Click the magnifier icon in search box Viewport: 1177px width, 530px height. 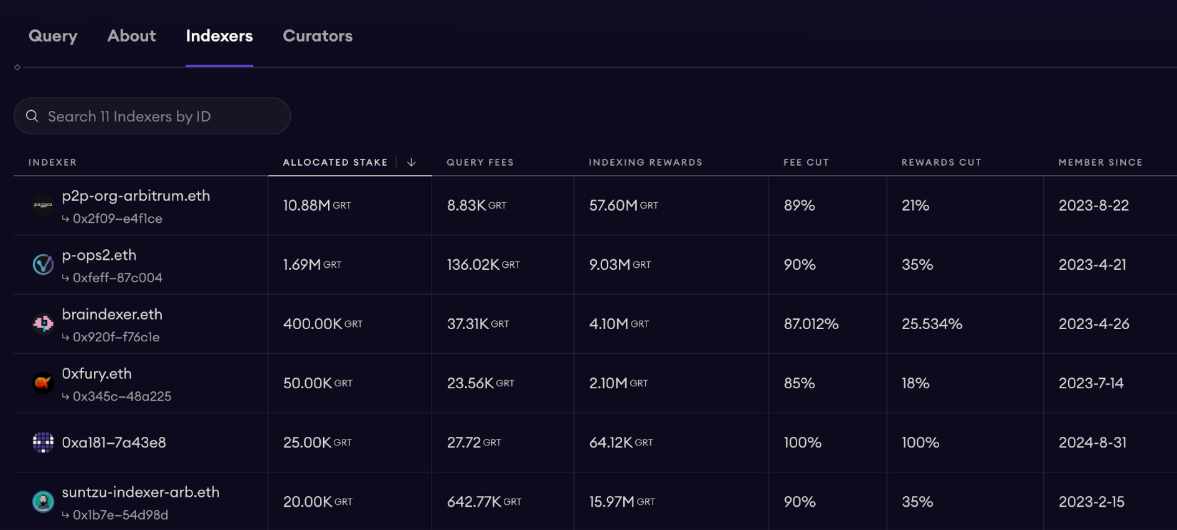(x=32, y=117)
